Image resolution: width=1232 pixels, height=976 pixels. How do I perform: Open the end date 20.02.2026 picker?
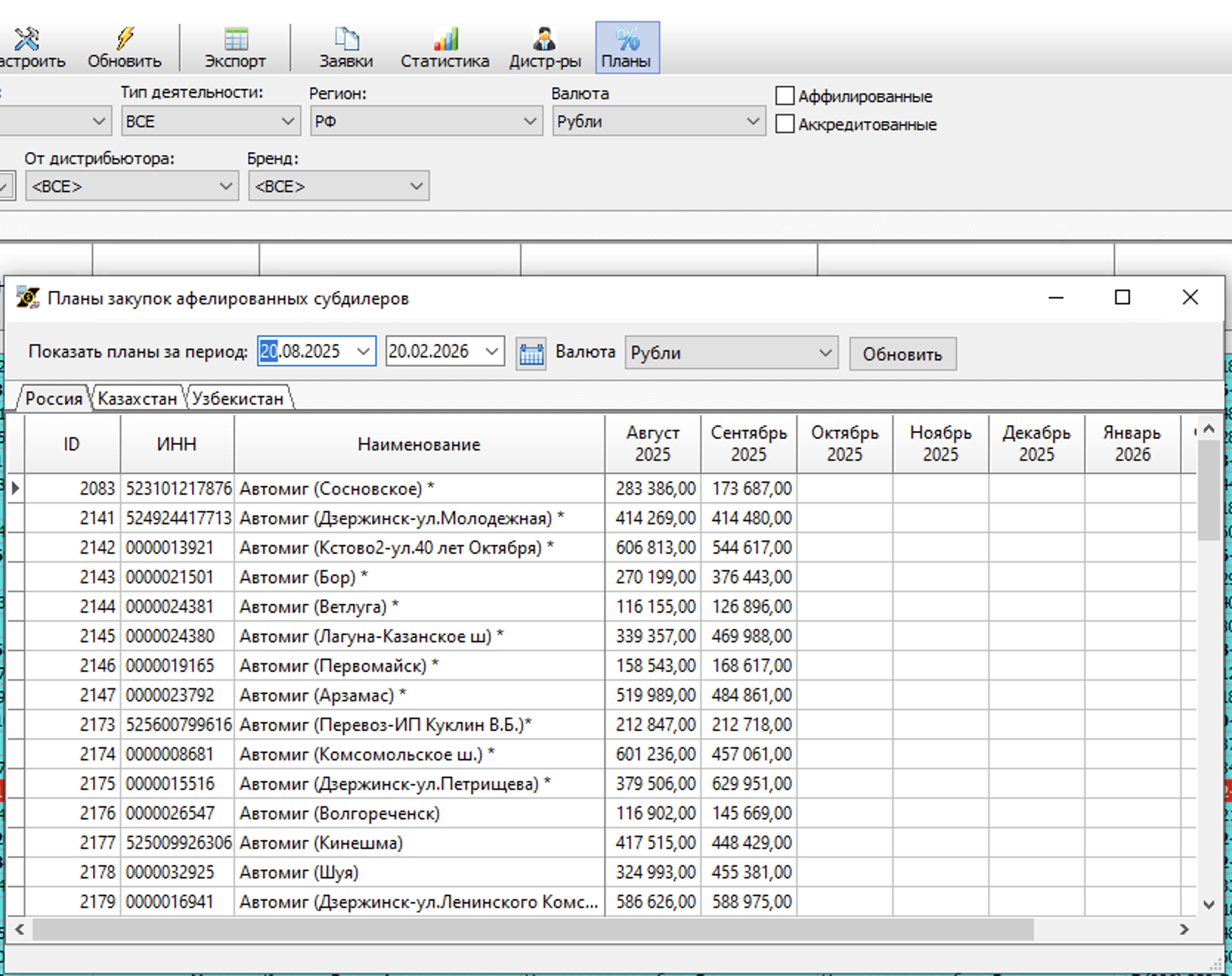492,351
